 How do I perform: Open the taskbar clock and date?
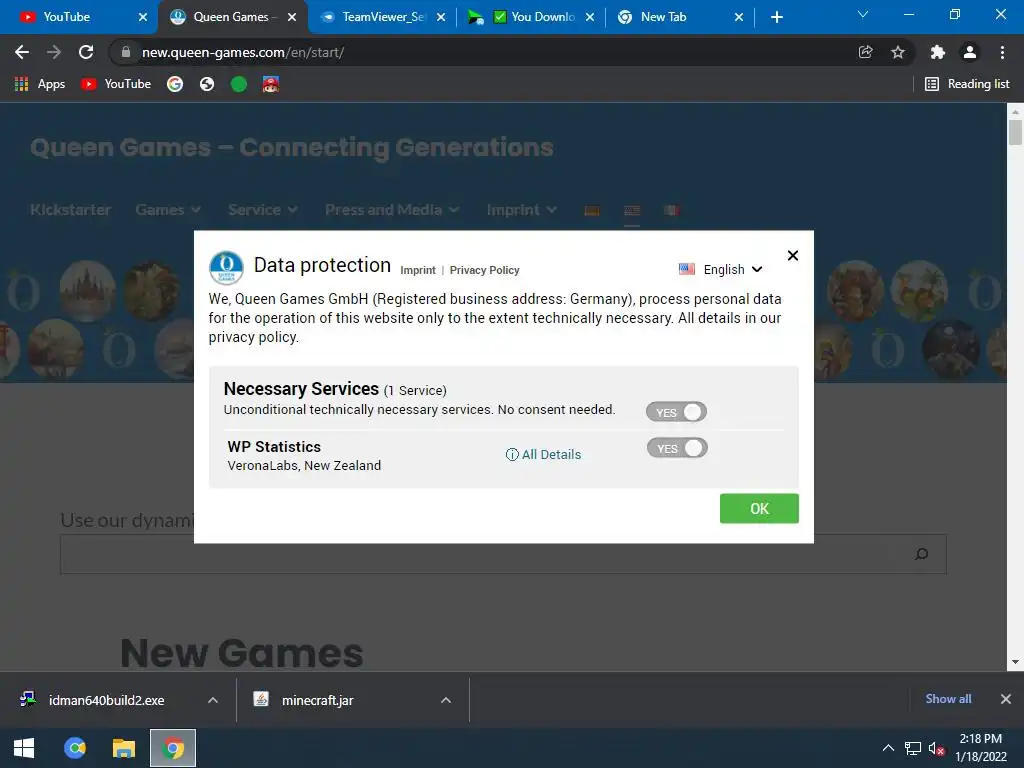(981, 748)
